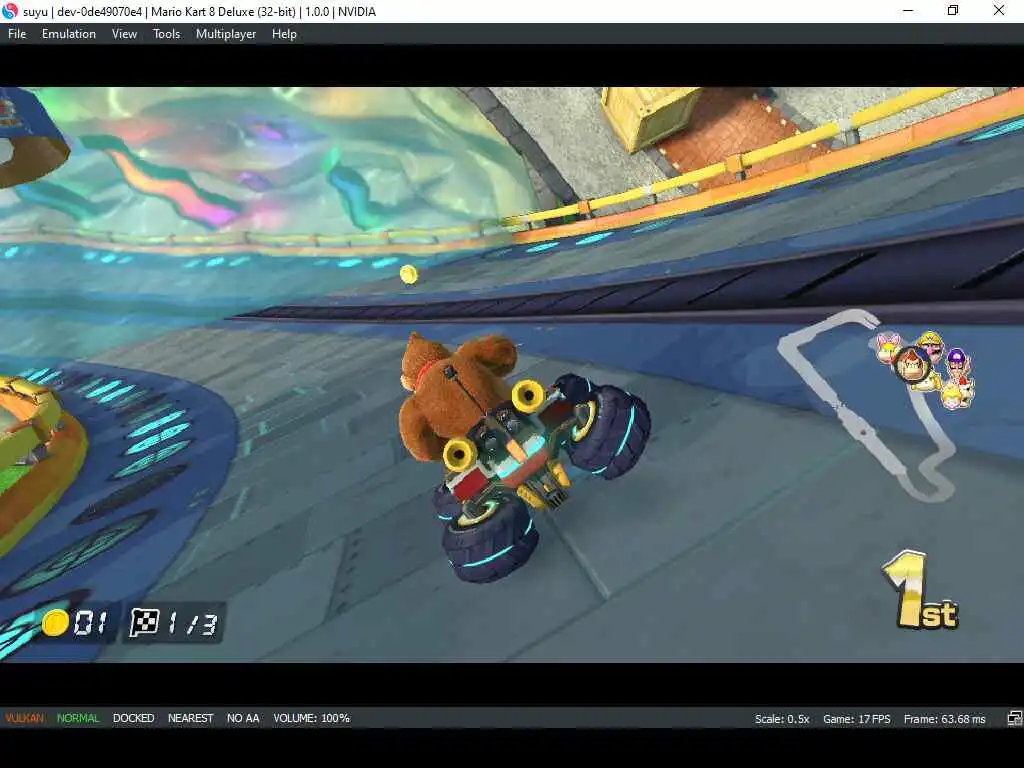Toggle the VULKAN graphics API button
Screen dimensions: 1024x768
click(25, 718)
